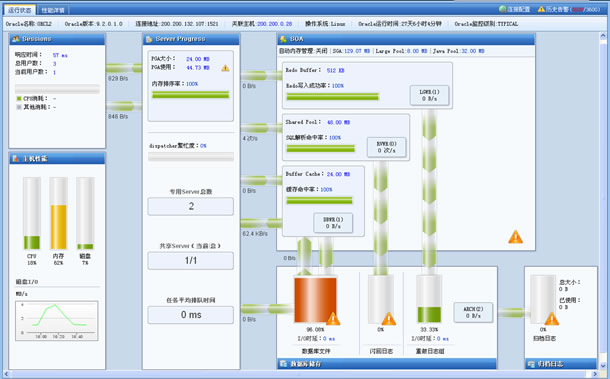Click the 连接地址 200.200.132.107:1521 text

pyautogui.click(x=177, y=24)
